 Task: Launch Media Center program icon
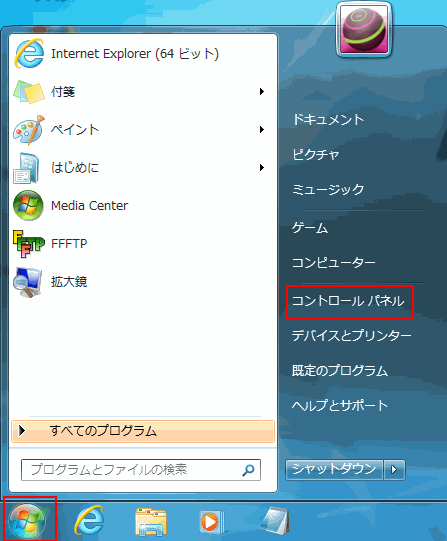pyautogui.click(x=28, y=206)
